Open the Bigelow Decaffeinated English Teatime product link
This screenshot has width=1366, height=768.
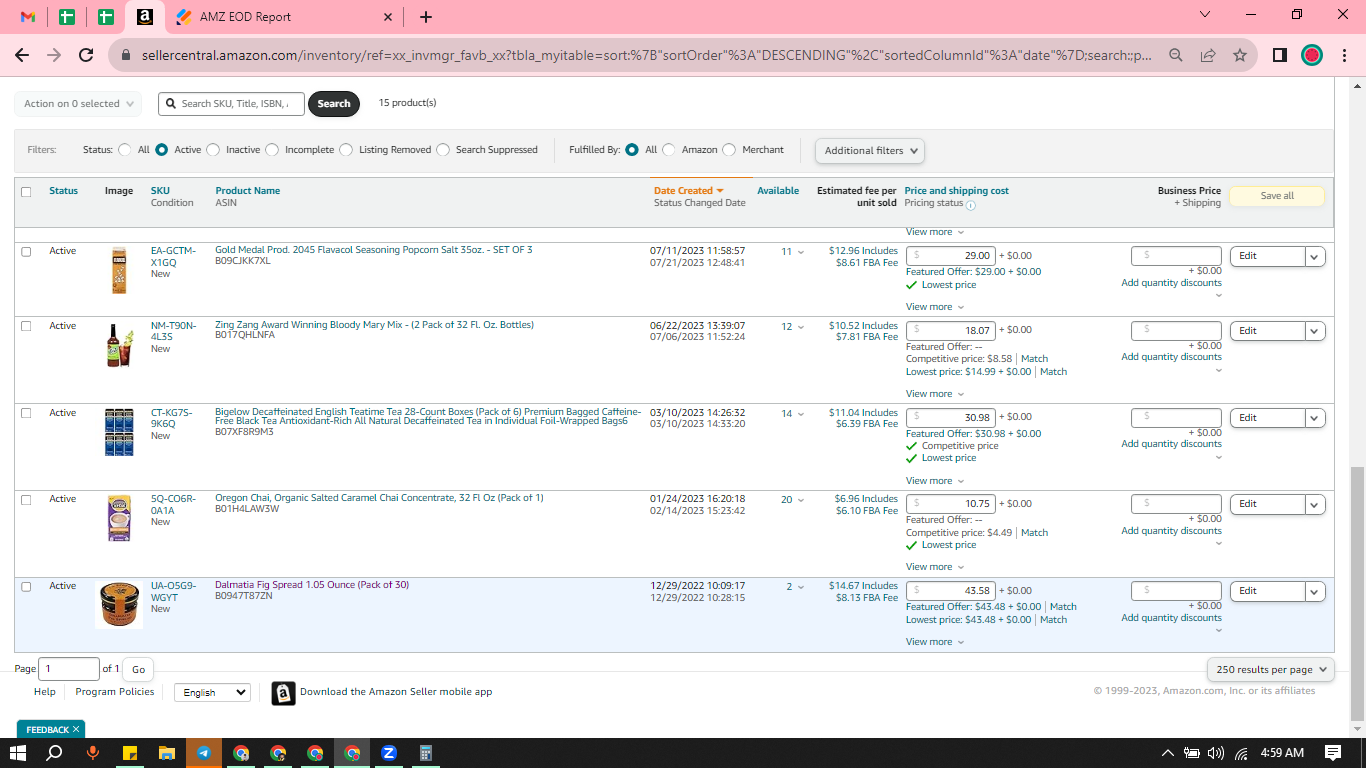[429, 417]
